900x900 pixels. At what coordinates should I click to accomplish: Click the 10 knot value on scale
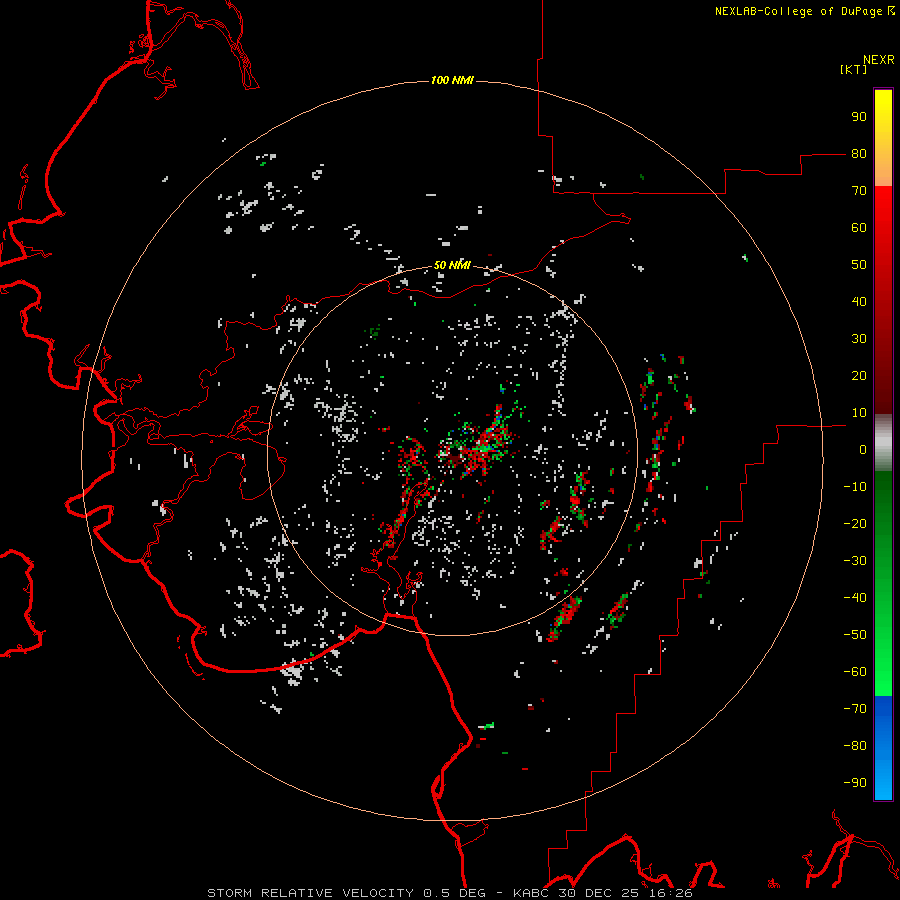(x=859, y=413)
